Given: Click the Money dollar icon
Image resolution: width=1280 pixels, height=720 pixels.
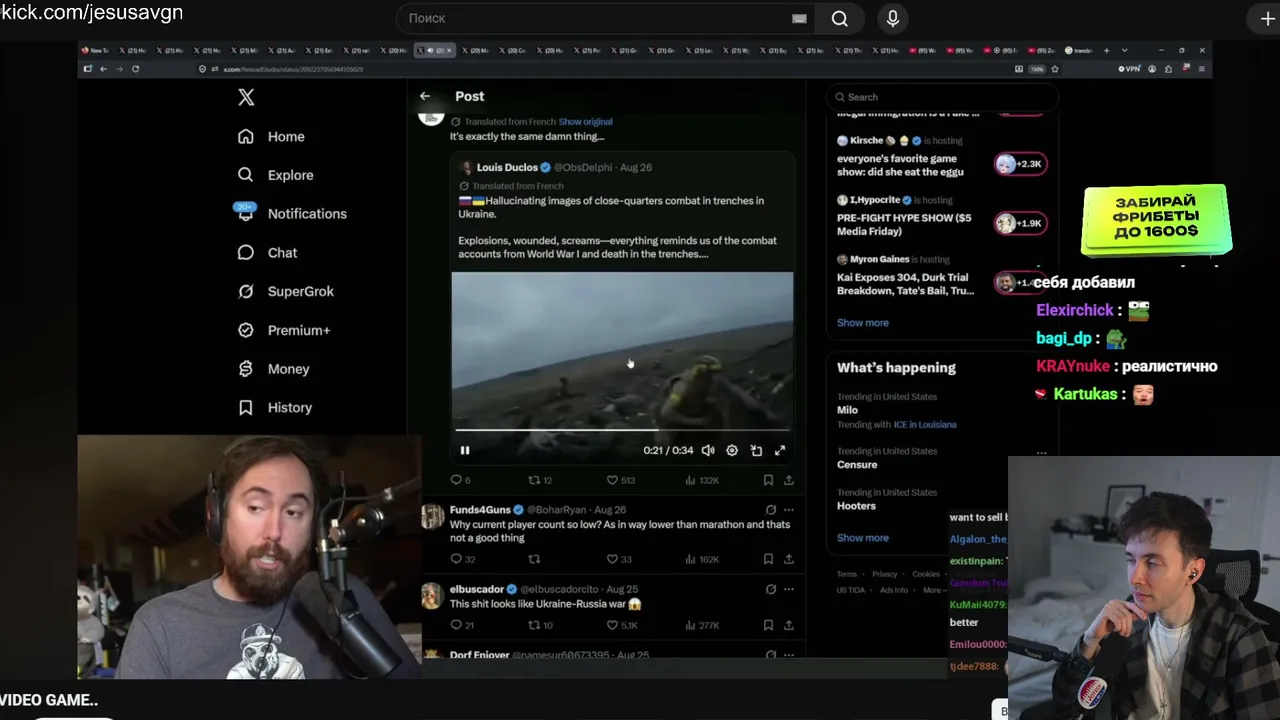Looking at the screenshot, I should (245, 369).
